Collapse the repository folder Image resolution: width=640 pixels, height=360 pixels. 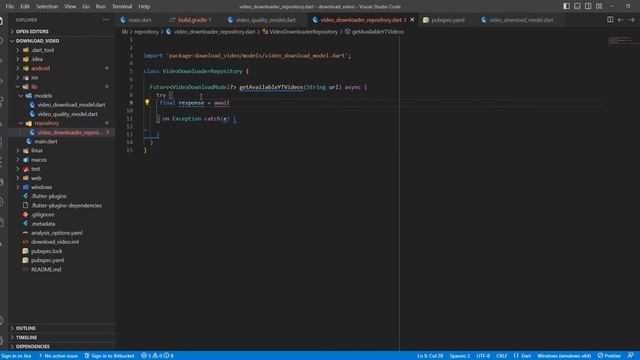(x=47, y=123)
